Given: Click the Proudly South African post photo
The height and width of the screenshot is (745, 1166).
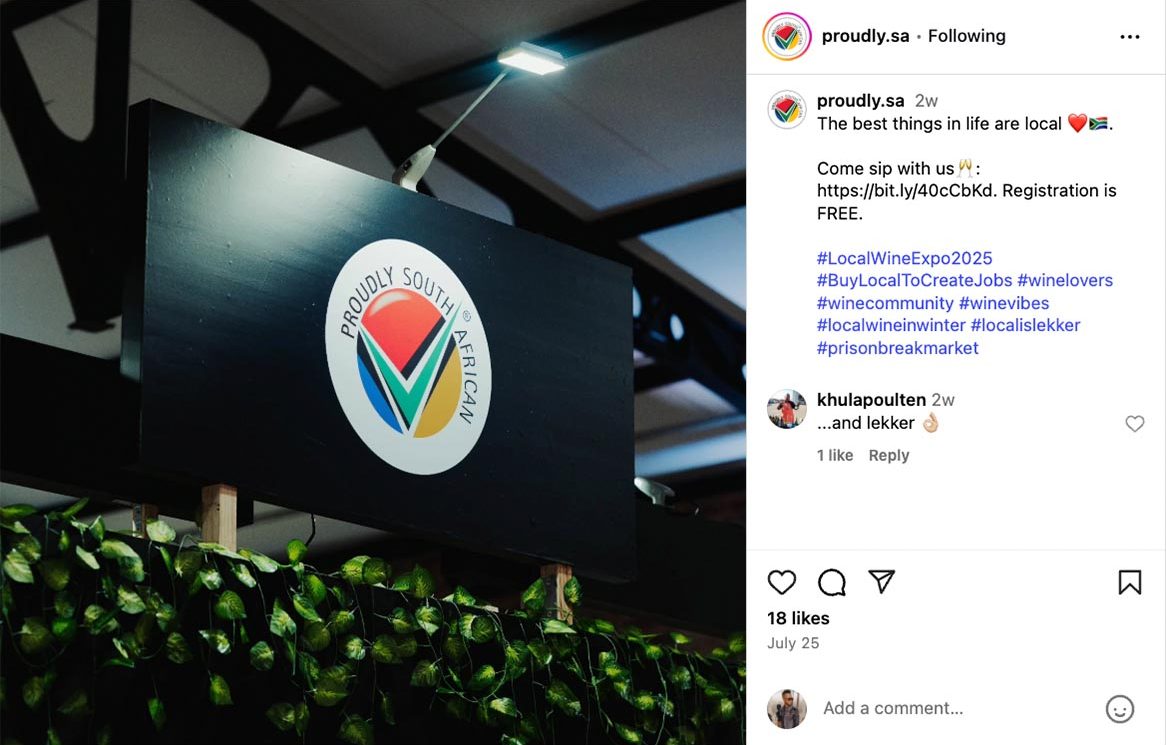Looking at the screenshot, I should [373, 372].
